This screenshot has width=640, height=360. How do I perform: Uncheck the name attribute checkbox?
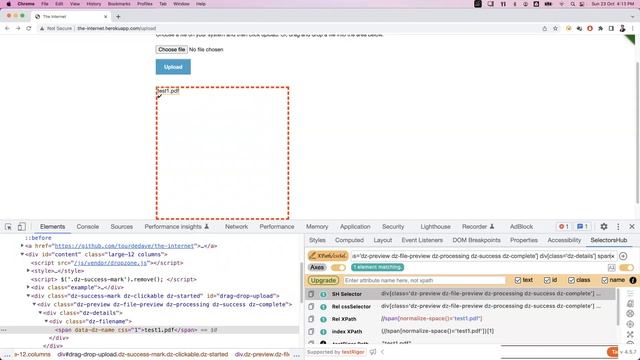[604, 280]
